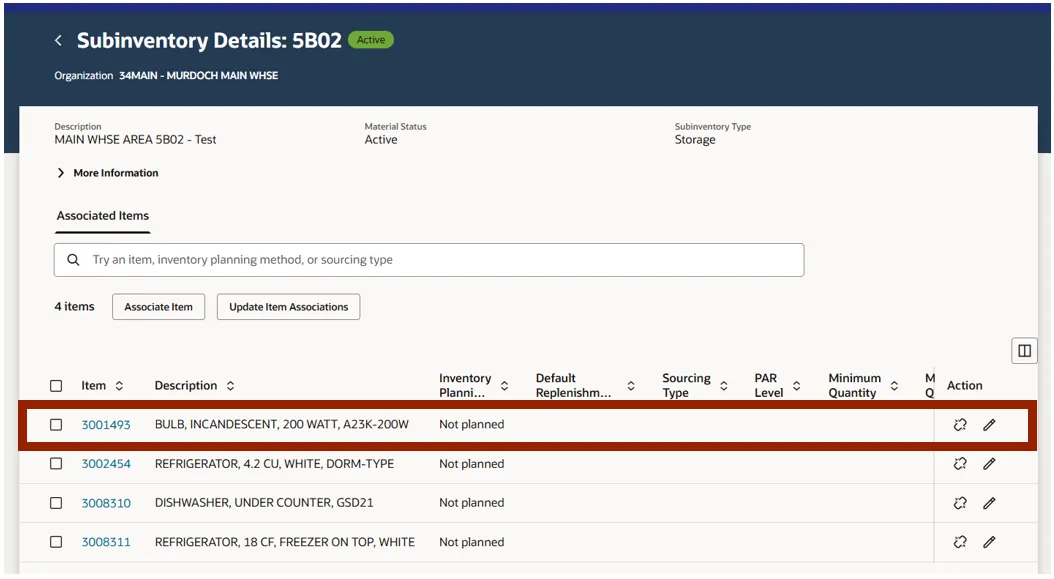The width and height of the screenshot is (1054, 579).
Task: Sort by the Description column arrows
Action: [x=230, y=386]
